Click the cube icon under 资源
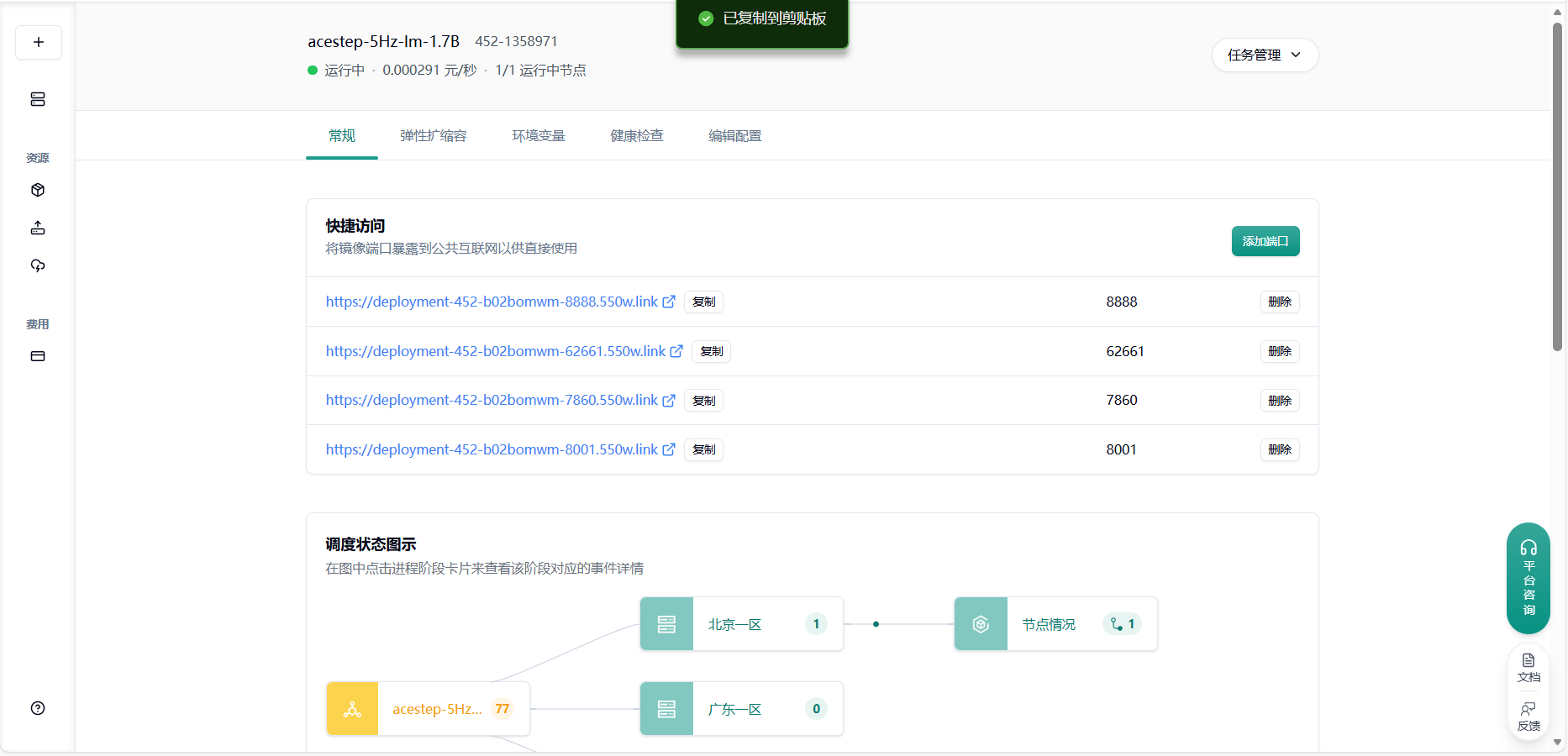This screenshot has height=756, width=1568. click(x=38, y=190)
